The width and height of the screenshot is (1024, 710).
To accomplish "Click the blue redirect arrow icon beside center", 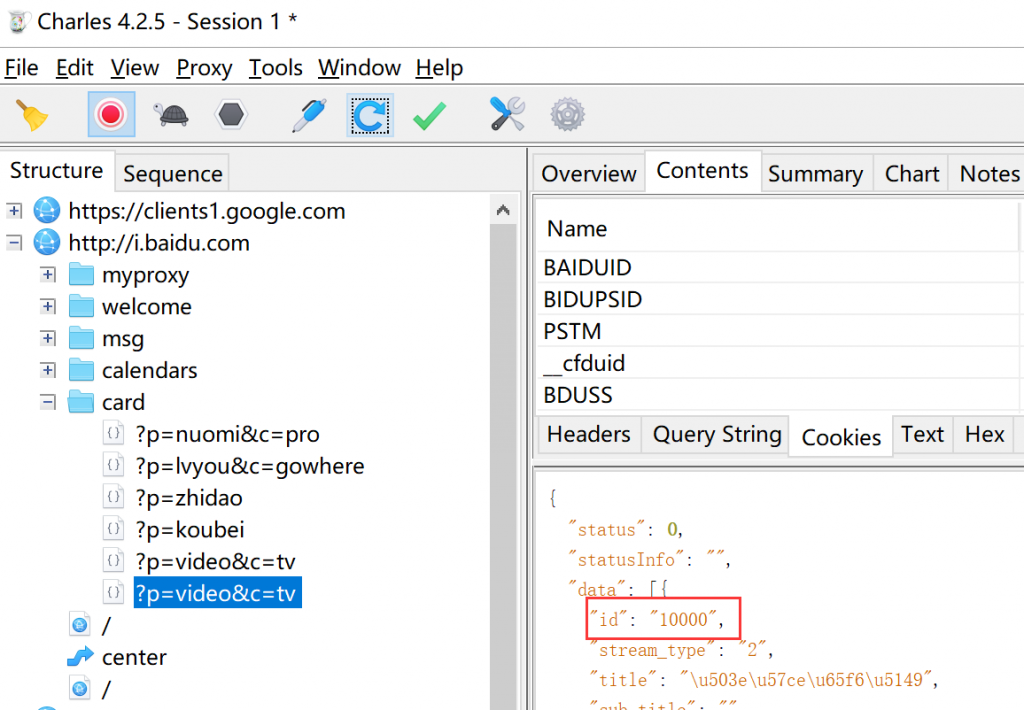I will 80,656.
